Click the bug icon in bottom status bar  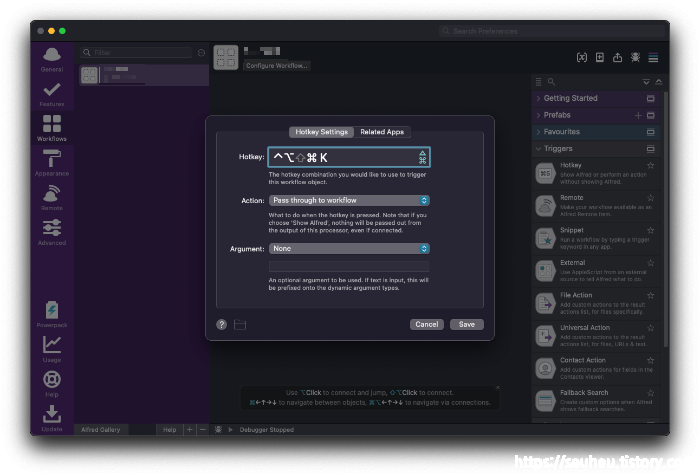click(x=218, y=429)
